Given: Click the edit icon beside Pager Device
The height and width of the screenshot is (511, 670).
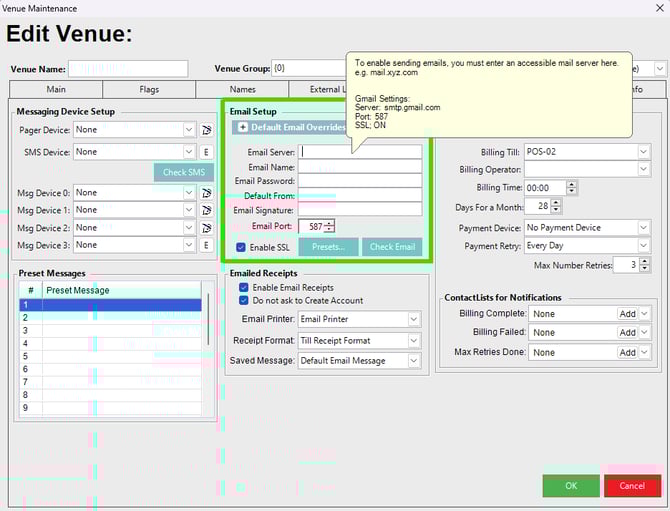Looking at the screenshot, I should click(206, 130).
